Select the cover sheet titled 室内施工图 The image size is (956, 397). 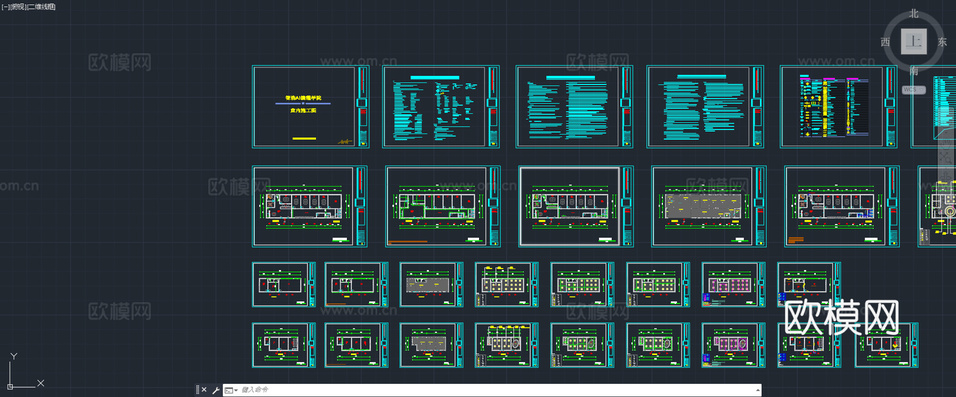point(310,107)
